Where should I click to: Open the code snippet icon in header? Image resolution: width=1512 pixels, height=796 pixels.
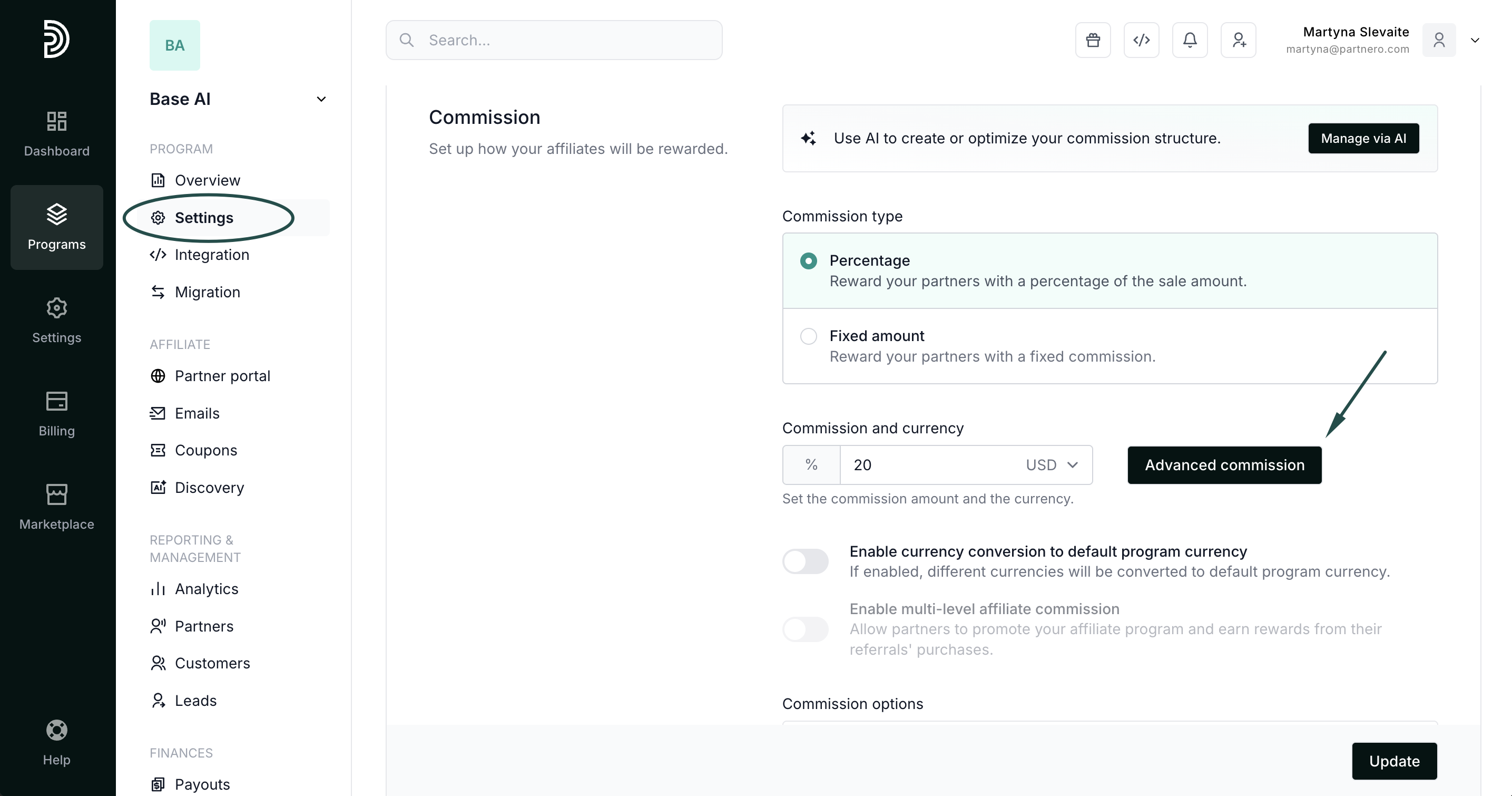tap(1141, 40)
